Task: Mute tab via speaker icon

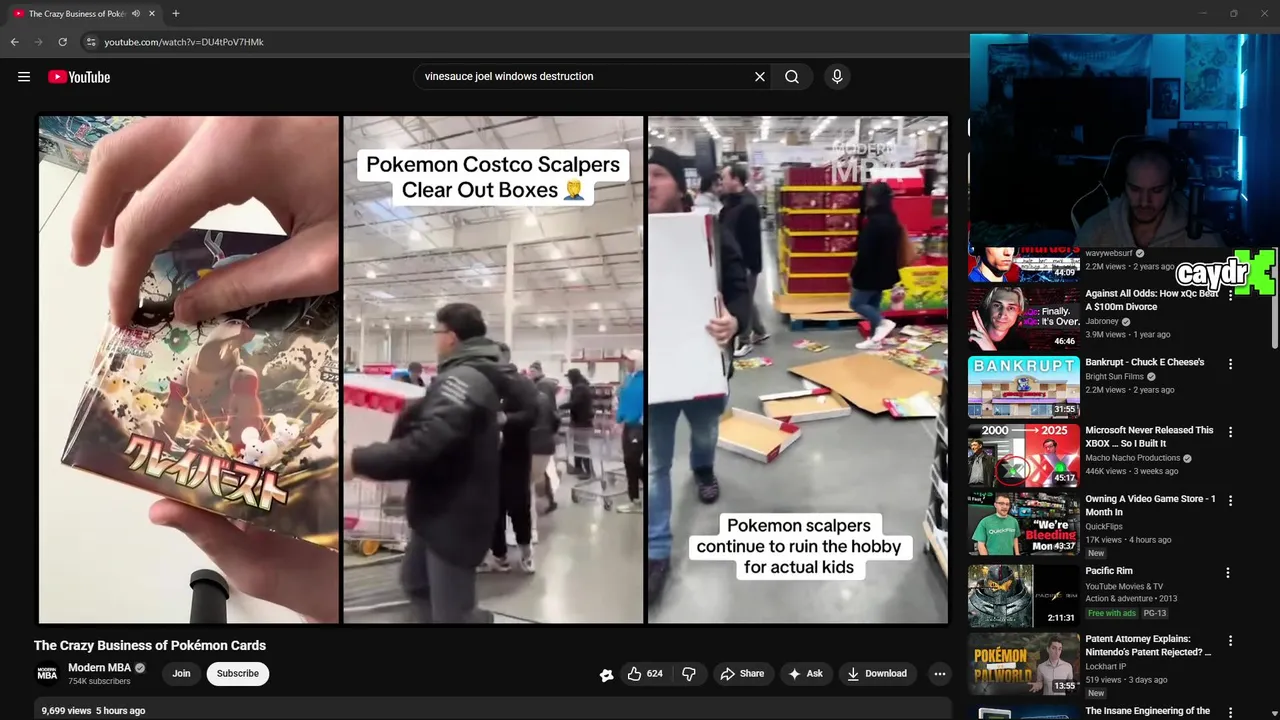Action: [136, 14]
